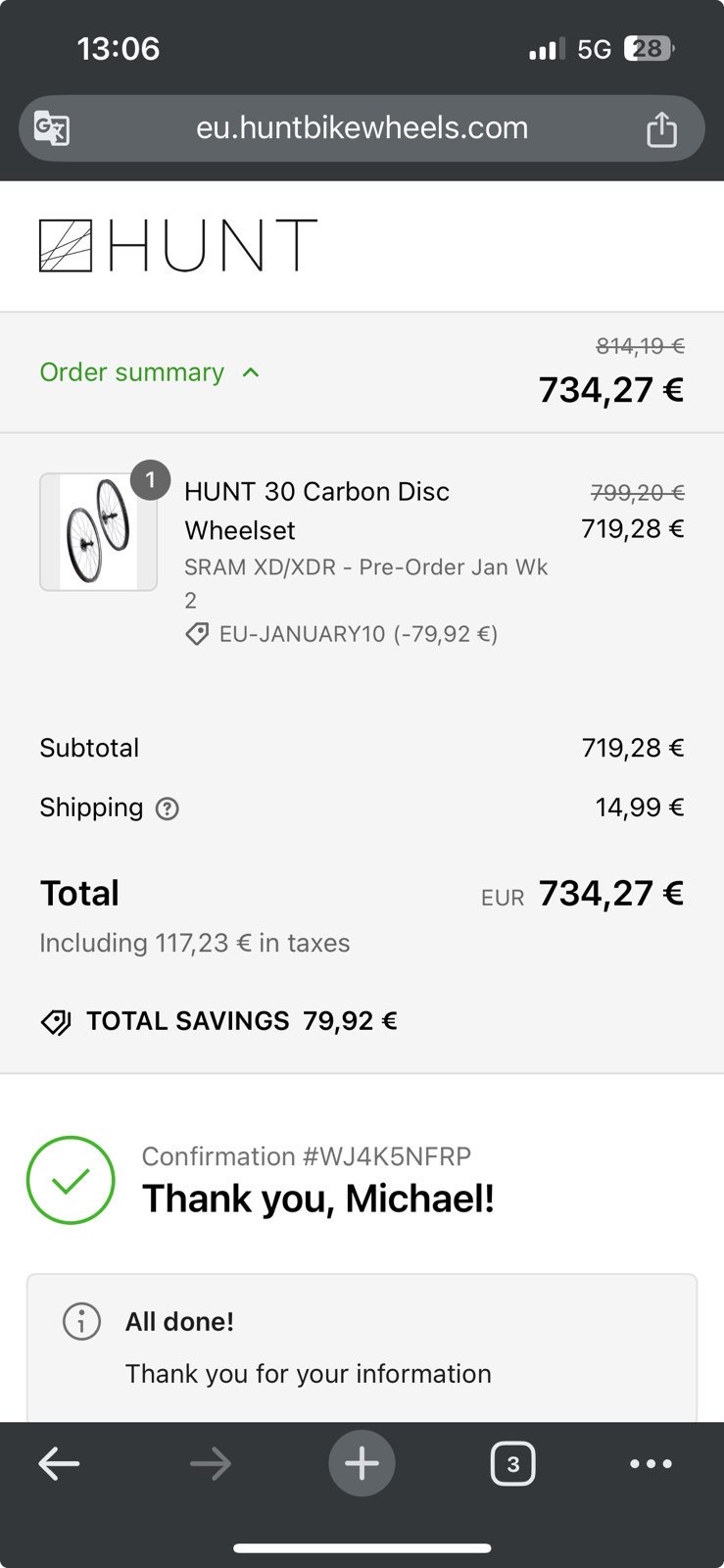Tap the All done info icon
The image size is (724, 1568).
click(x=81, y=1321)
